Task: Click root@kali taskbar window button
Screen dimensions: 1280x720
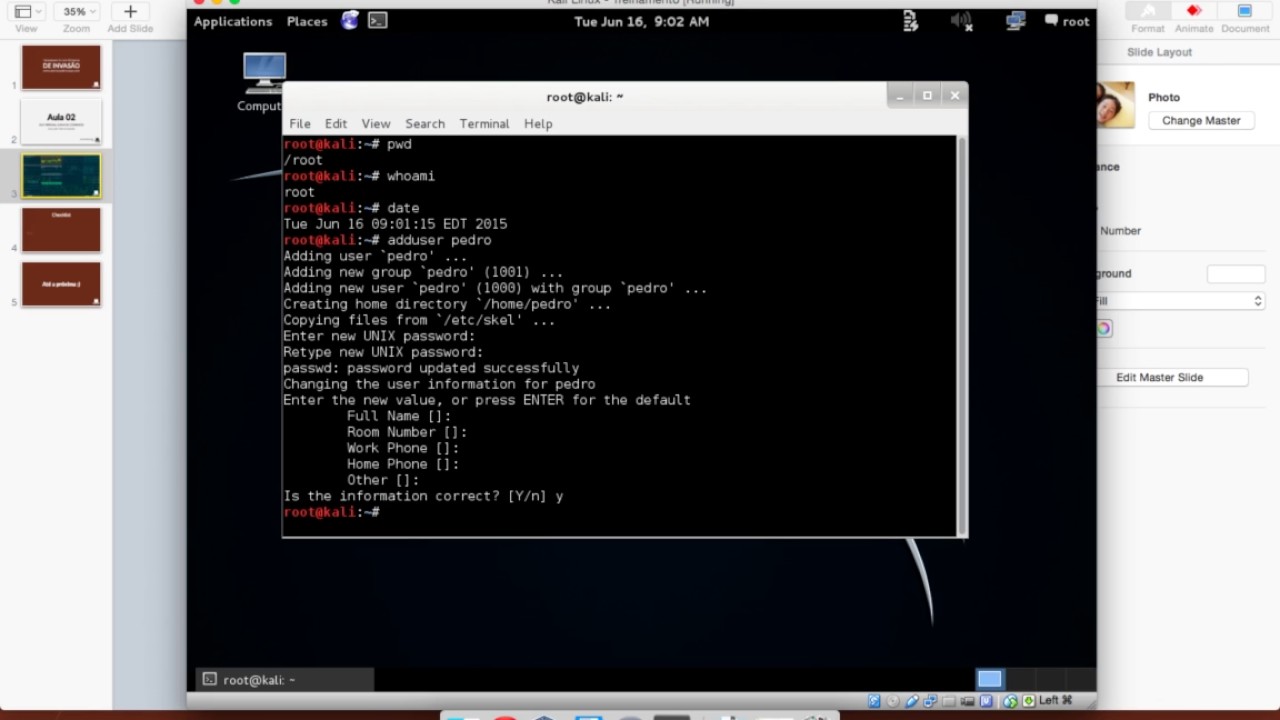Action: coord(284,680)
